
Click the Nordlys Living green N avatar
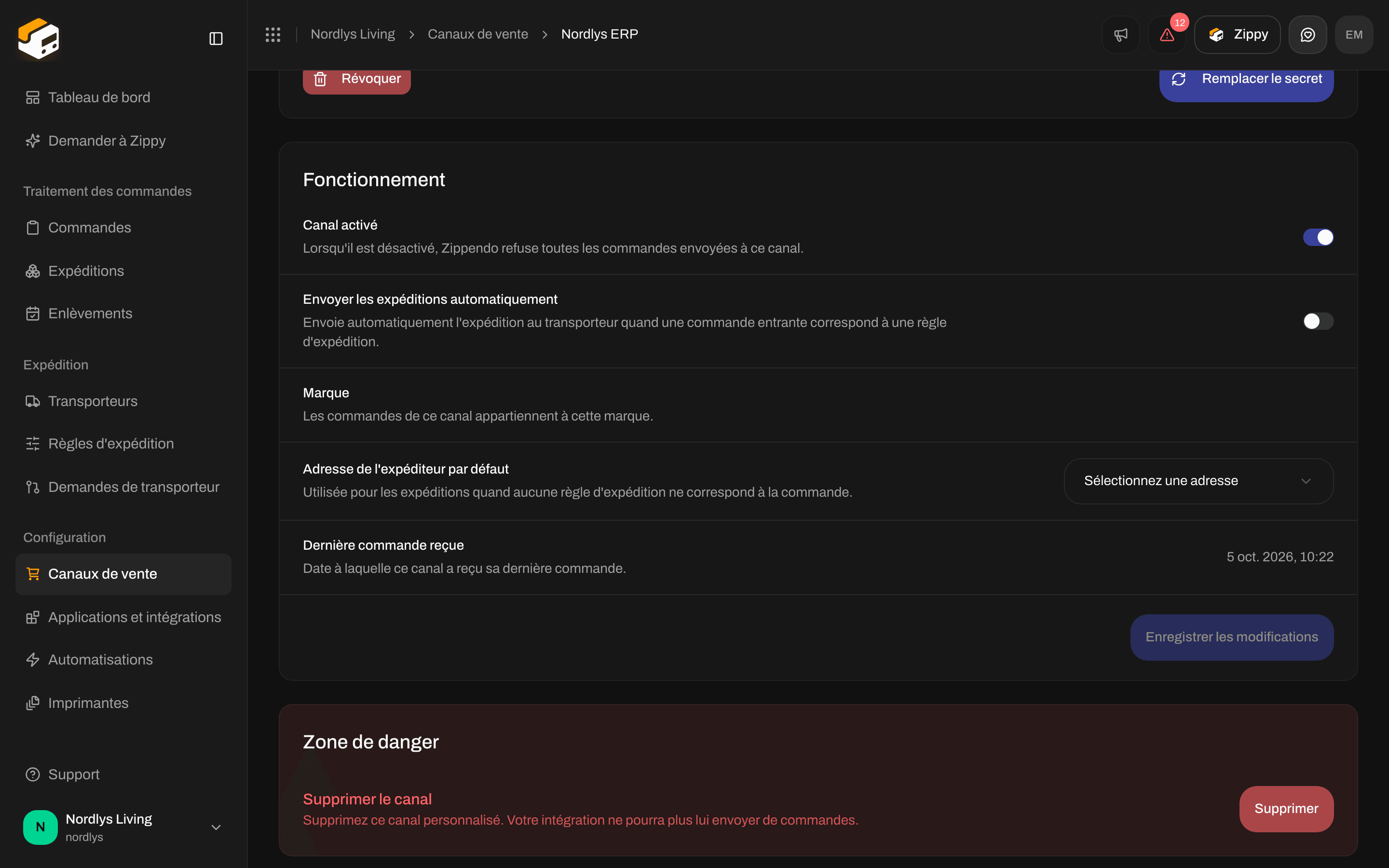coord(40,827)
